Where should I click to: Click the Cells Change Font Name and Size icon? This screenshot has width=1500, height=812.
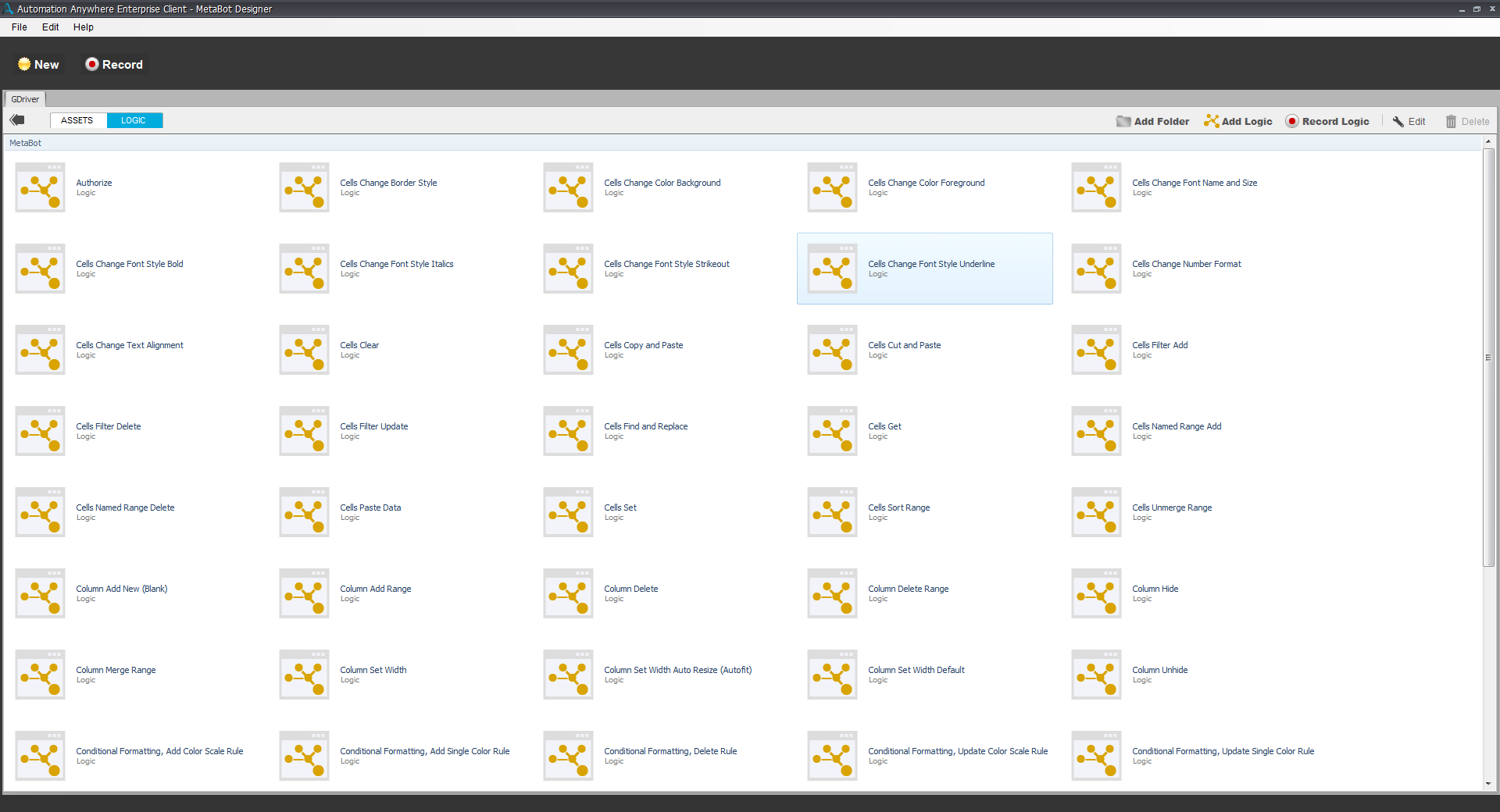pyautogui.click(x=1096, y=187)
